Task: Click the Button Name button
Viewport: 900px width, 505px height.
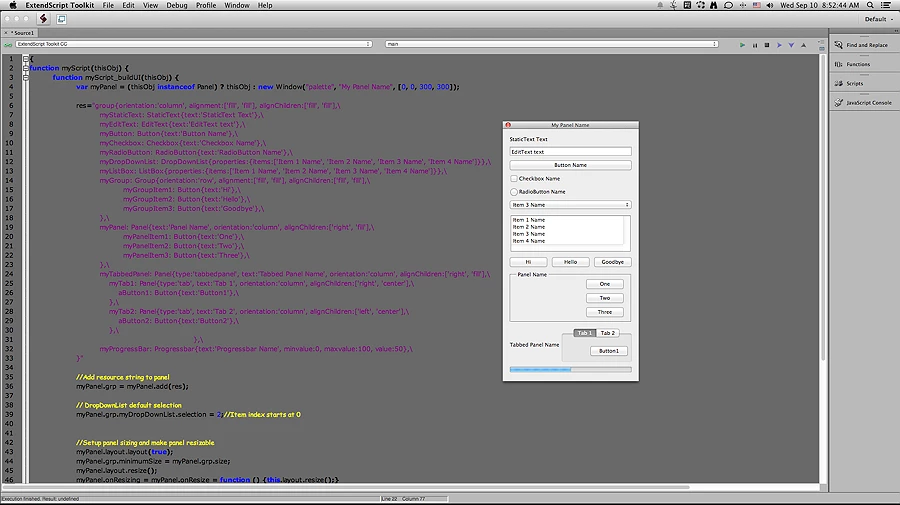Action: click(x=571, y=165)
